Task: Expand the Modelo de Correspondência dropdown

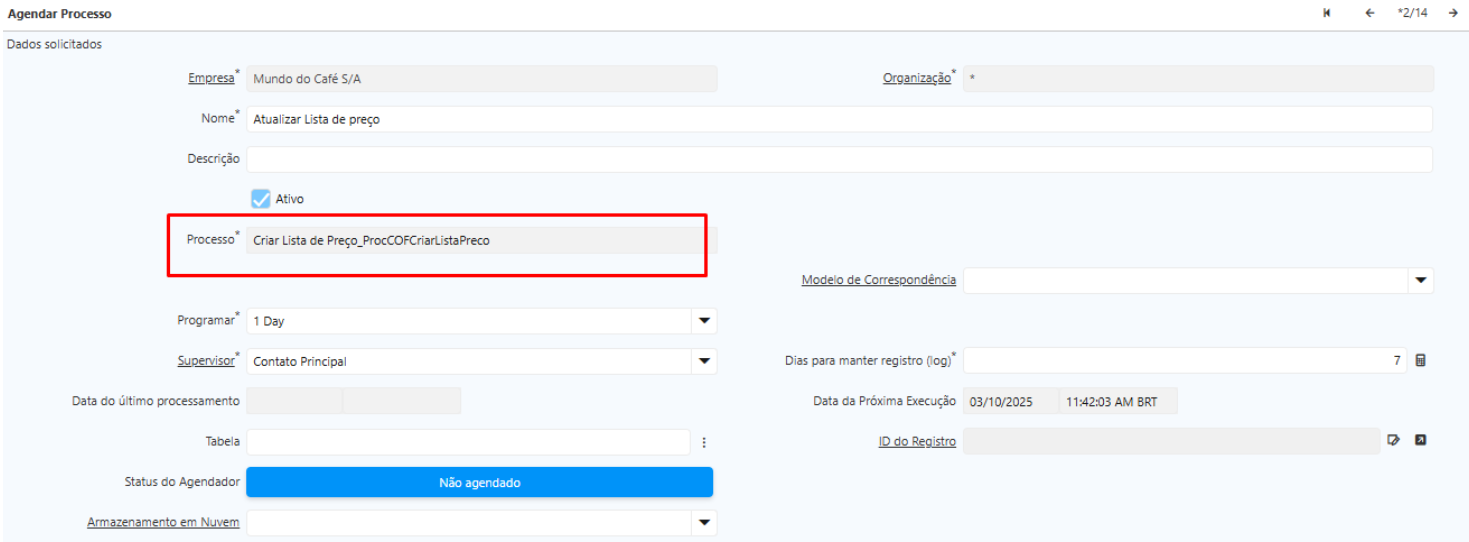Action: tap(1420, 281)
